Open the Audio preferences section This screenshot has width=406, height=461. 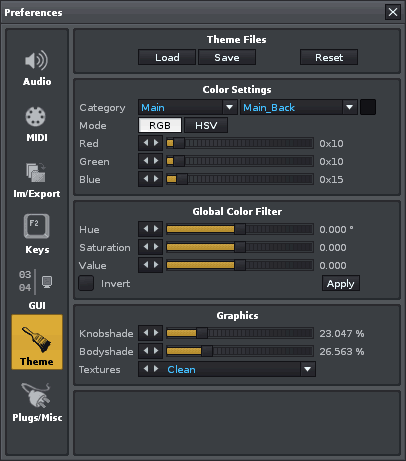pos(37,68)
